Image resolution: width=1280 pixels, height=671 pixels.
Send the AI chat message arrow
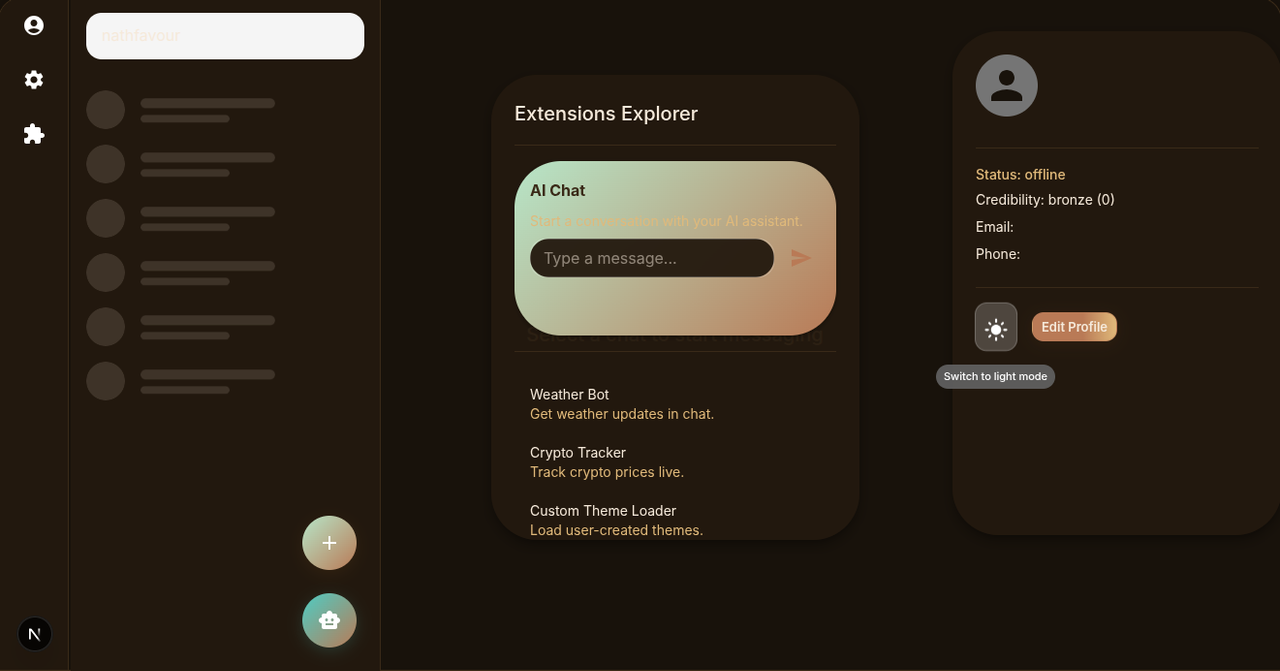pos(801,258)
